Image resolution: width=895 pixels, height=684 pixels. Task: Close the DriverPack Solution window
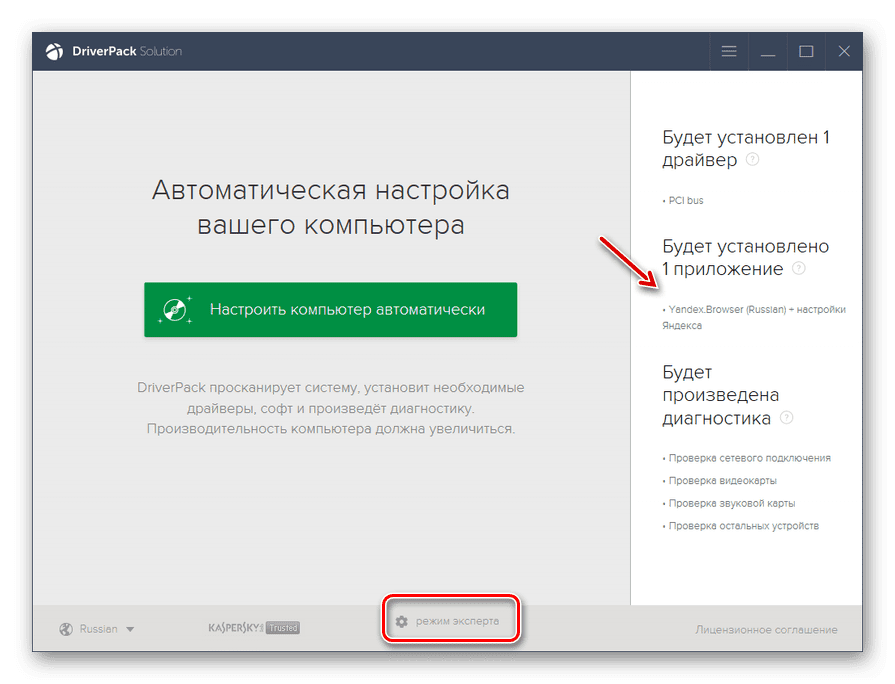click(x=844, y=51)
